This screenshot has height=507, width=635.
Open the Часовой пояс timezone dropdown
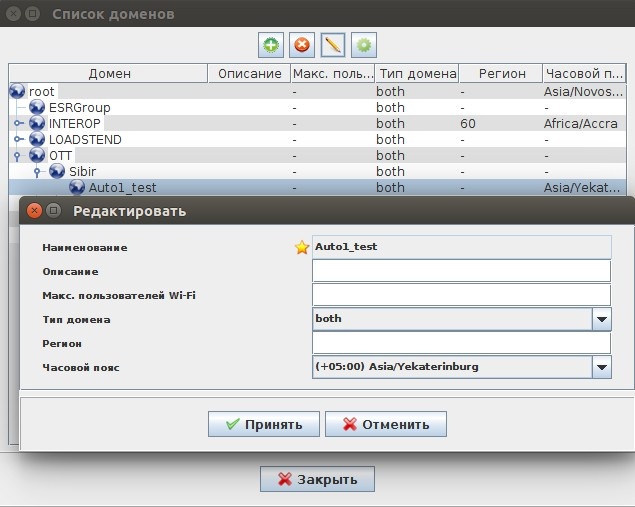(601, 367)
